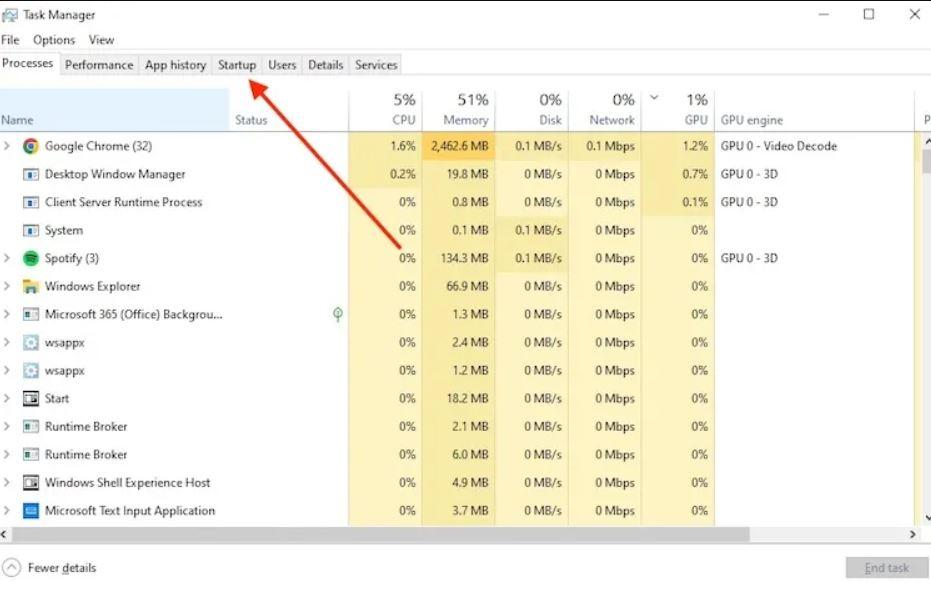Image resolution: width=931 pixels, height=590 pixels.
Task: Click the Microsoft 365 (Office) Background icon
Action: [31, 315]
